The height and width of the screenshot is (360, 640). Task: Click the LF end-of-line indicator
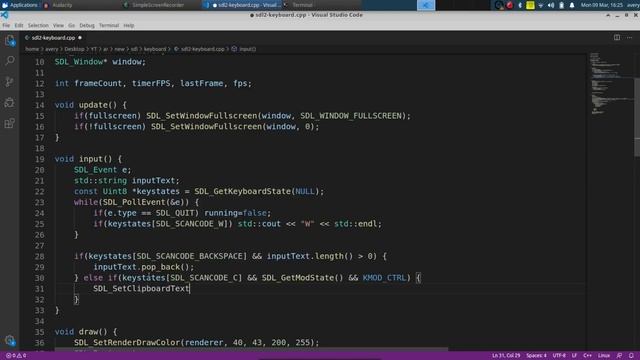[574, 356]
